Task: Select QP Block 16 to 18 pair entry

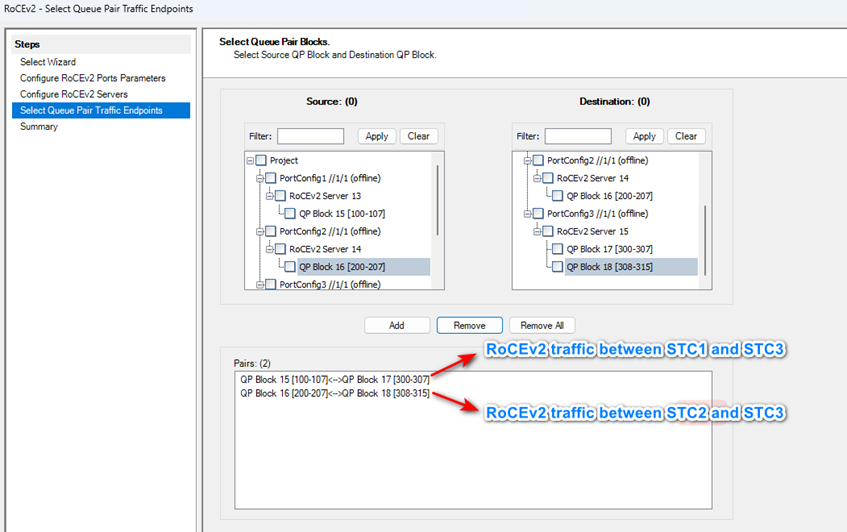Action: [334, 393]
